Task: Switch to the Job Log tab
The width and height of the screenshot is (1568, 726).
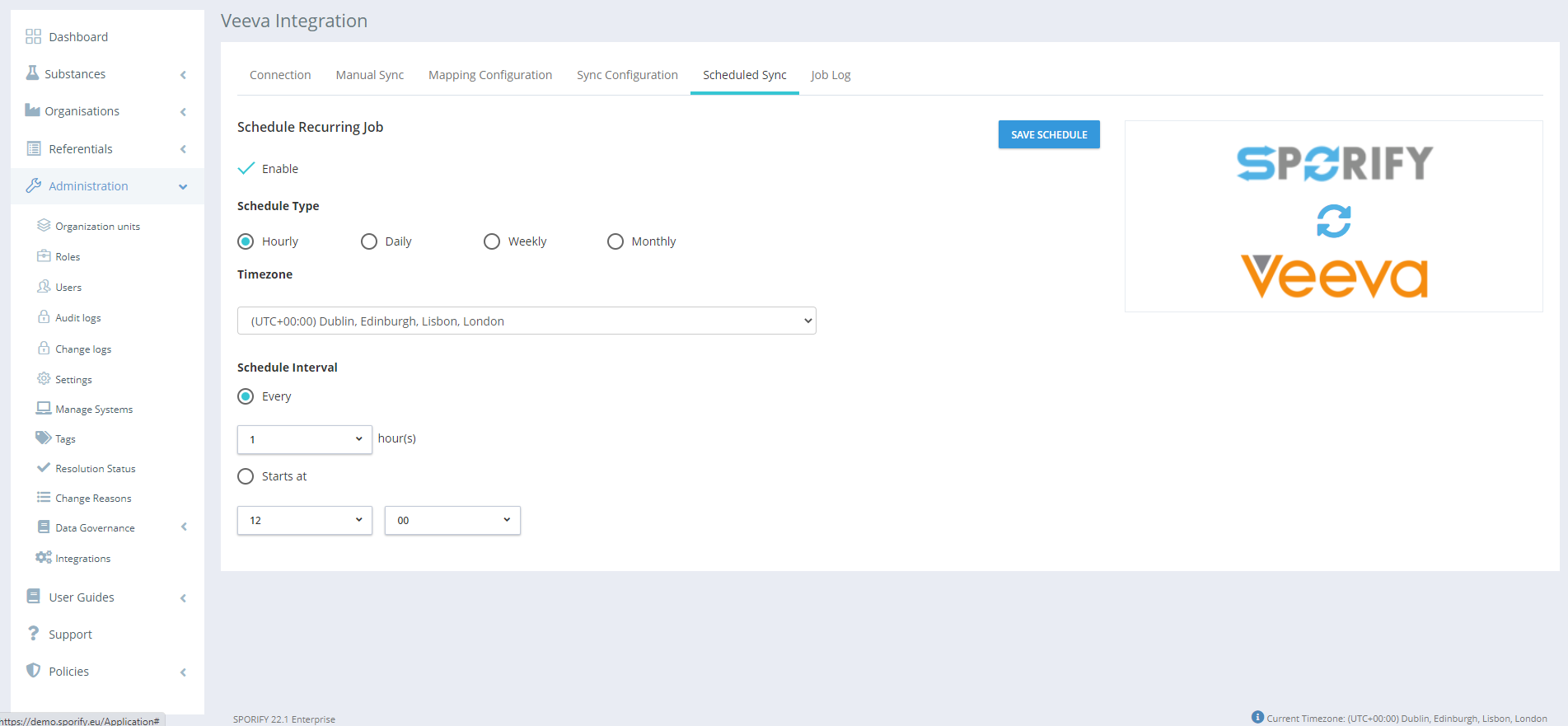Action: [831, 75]
